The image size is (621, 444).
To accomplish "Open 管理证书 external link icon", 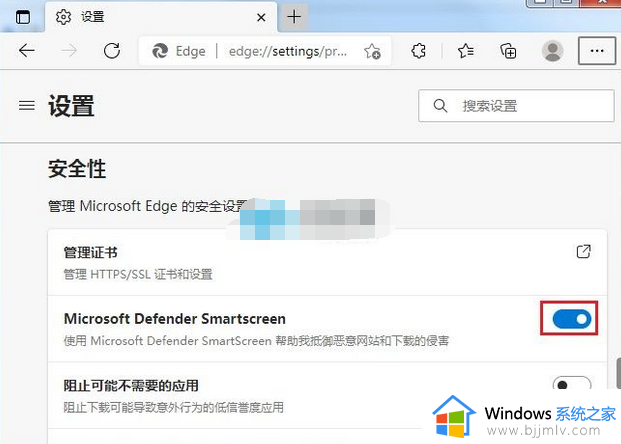I will [583, 252].
